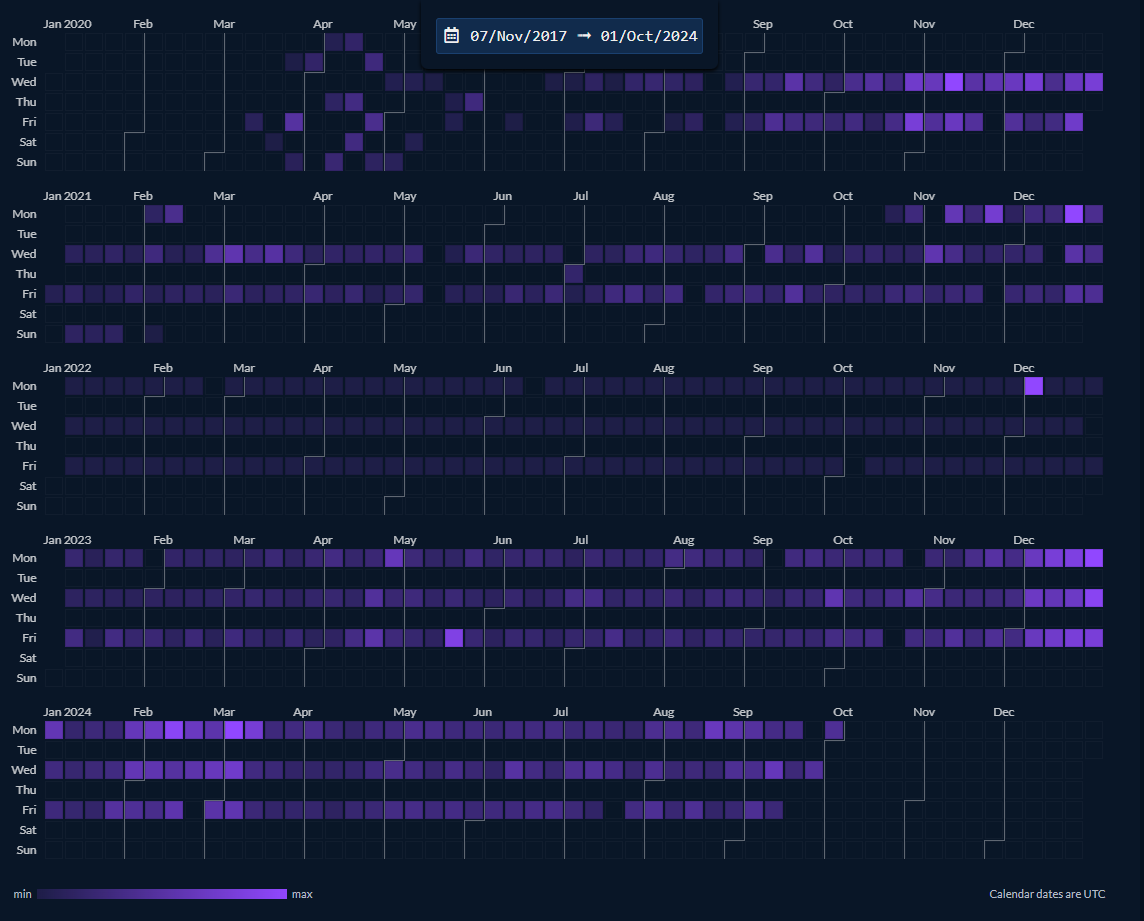
Task: Click the arrow between the two dates
Action: (x=584, y=35)
